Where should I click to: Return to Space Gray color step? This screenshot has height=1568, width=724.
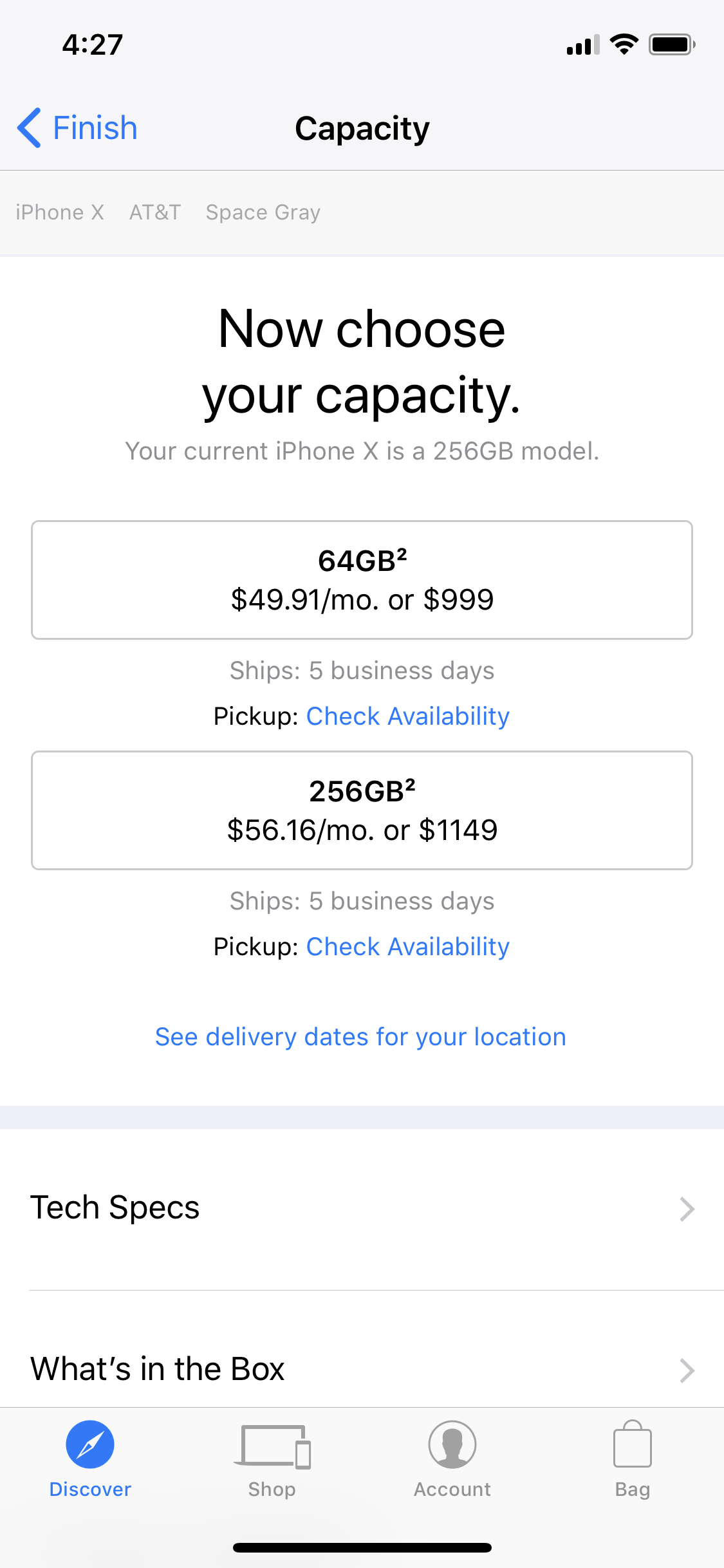263,212
